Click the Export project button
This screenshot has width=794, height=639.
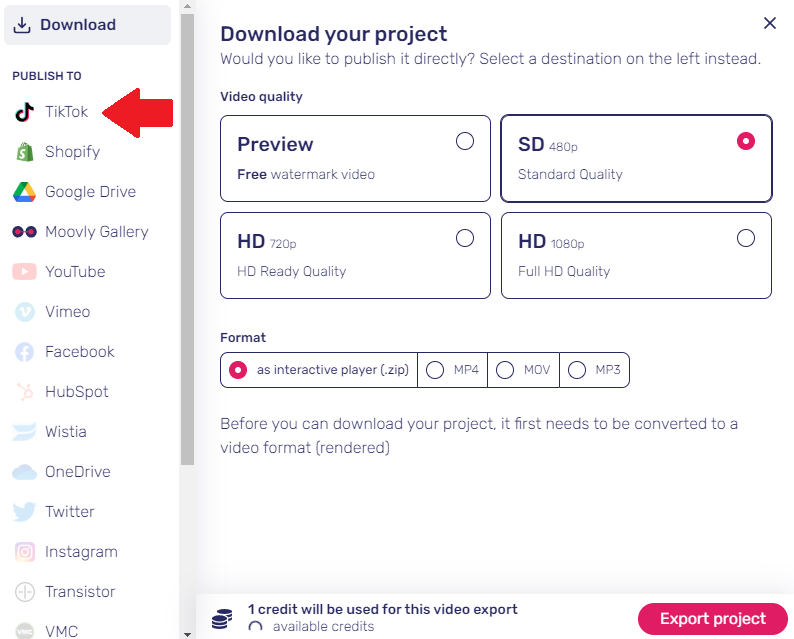(x=713, y=619)
